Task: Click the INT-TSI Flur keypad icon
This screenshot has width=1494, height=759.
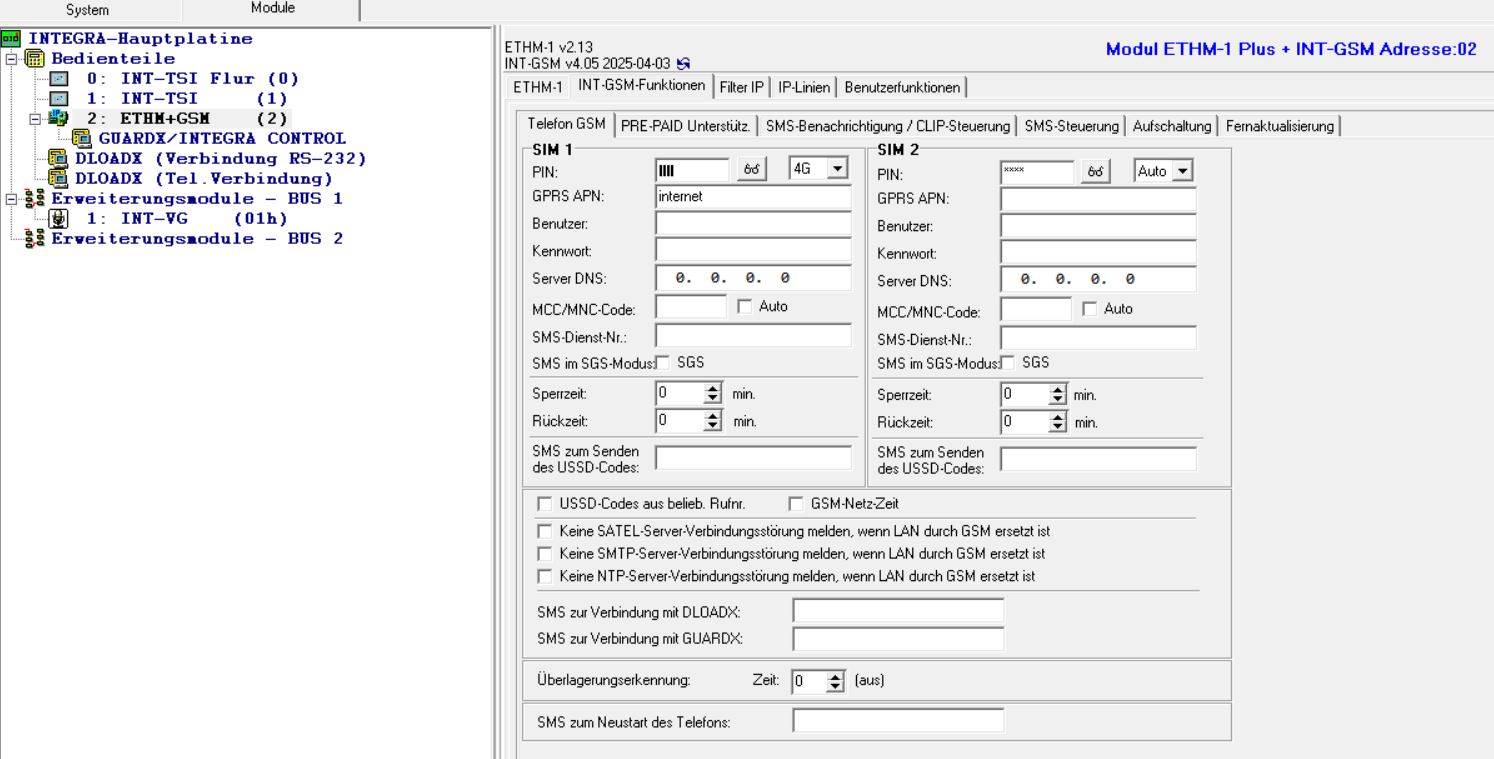Action: coord(59,79)
